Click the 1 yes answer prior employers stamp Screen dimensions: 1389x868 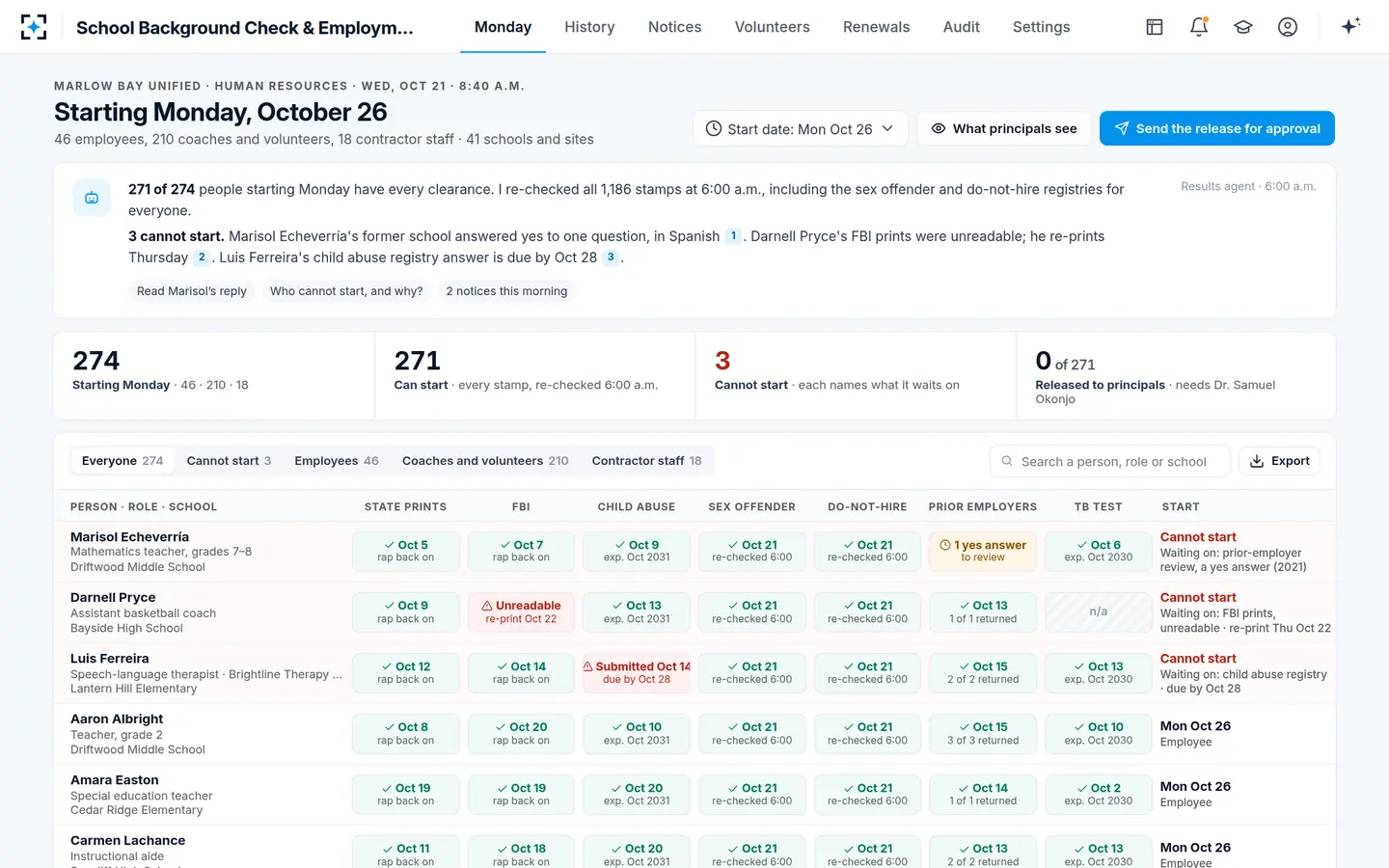click(983, 552)
